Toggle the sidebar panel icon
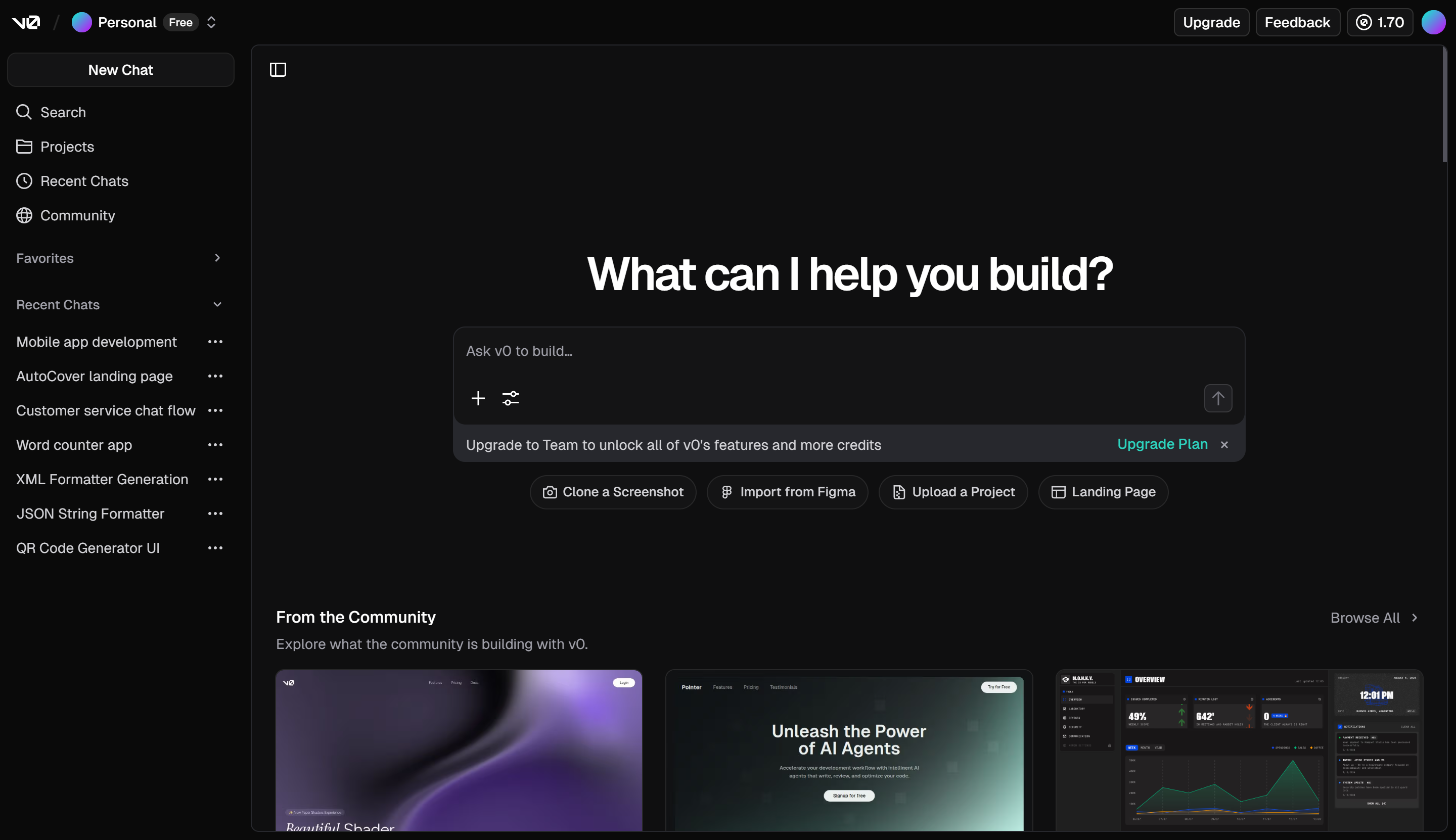 [x=278, y=70]
